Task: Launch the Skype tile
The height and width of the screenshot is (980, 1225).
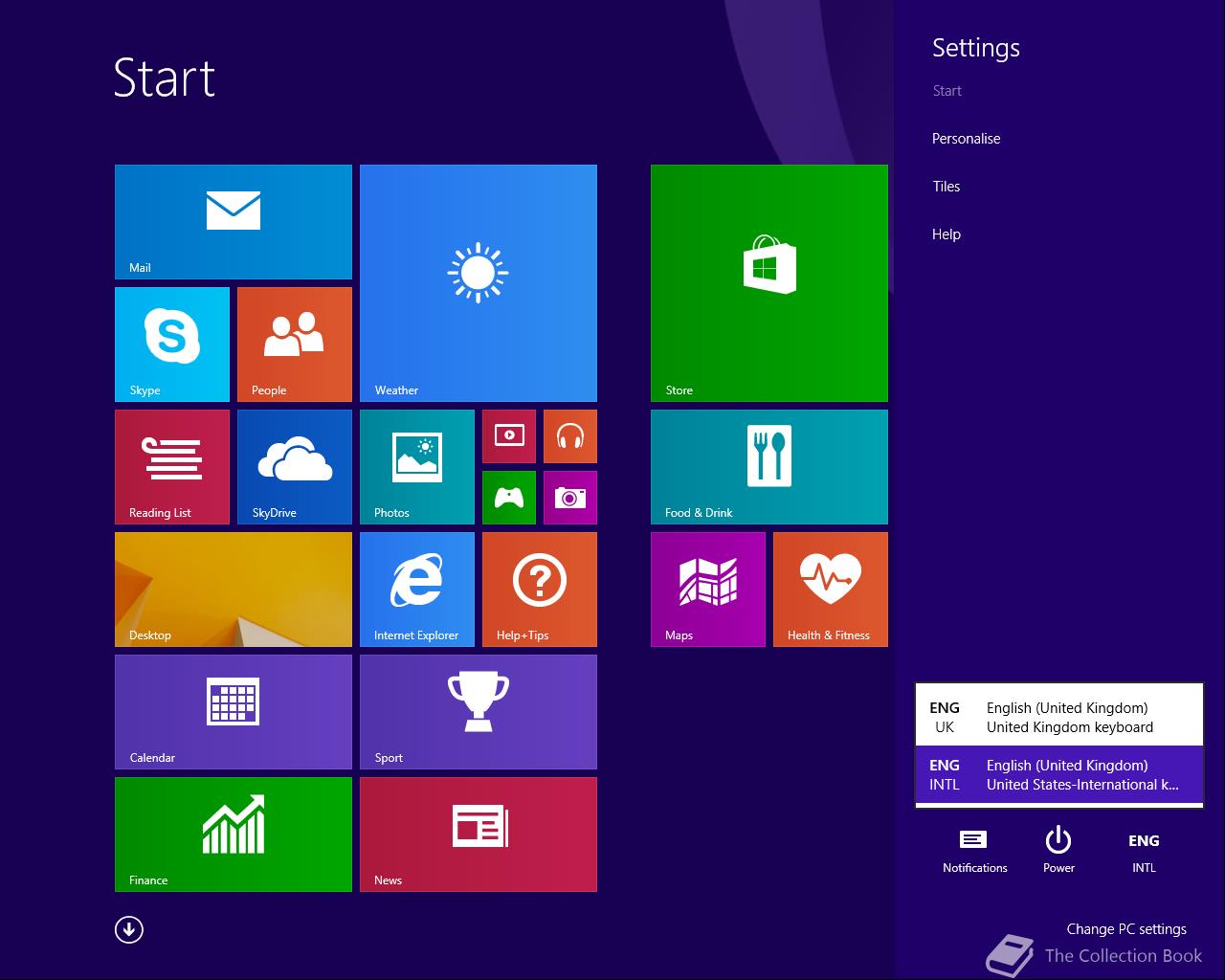Action: click(172, 345)
